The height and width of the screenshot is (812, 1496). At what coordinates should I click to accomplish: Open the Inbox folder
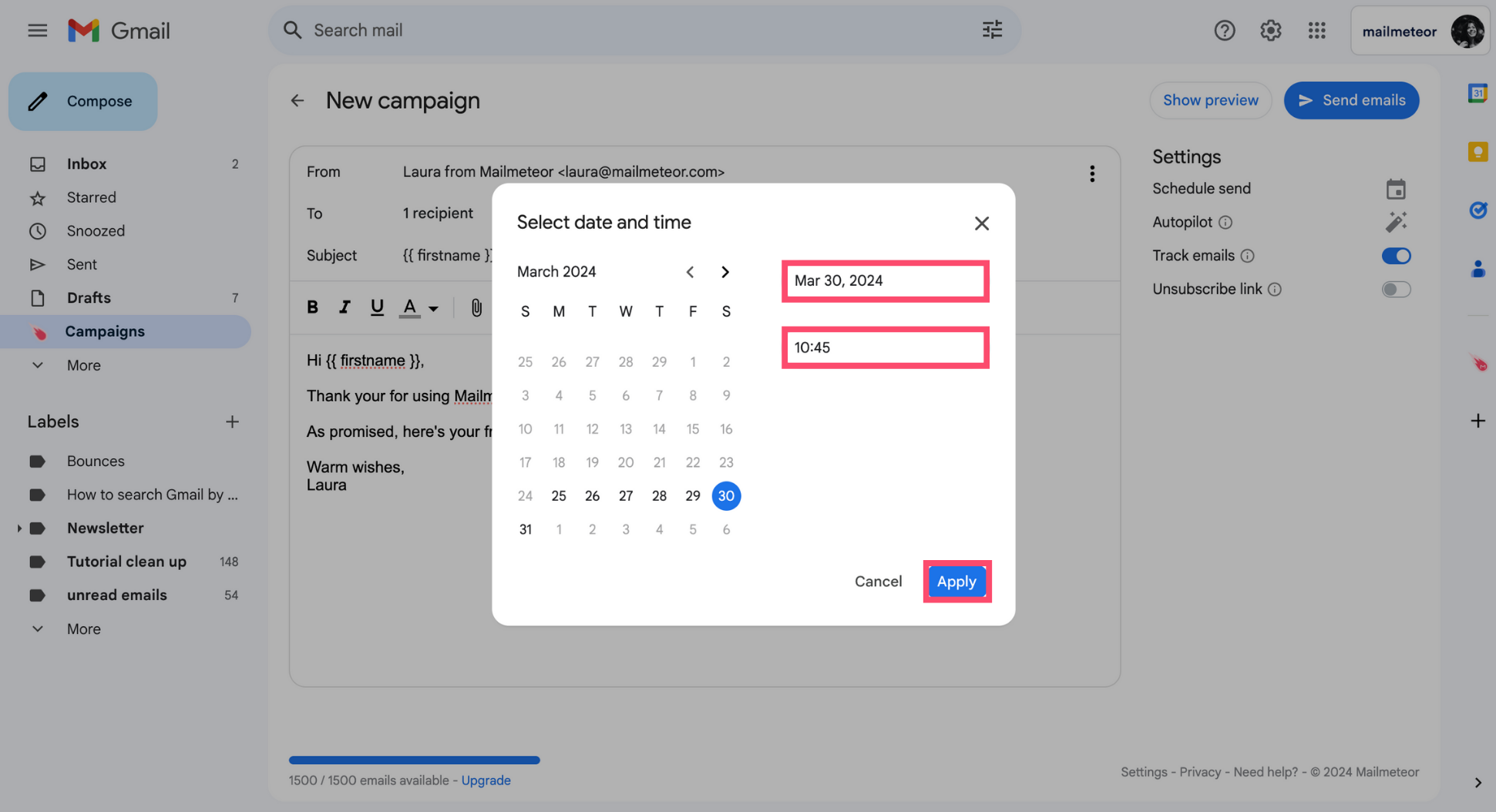[x=127, y=164]
